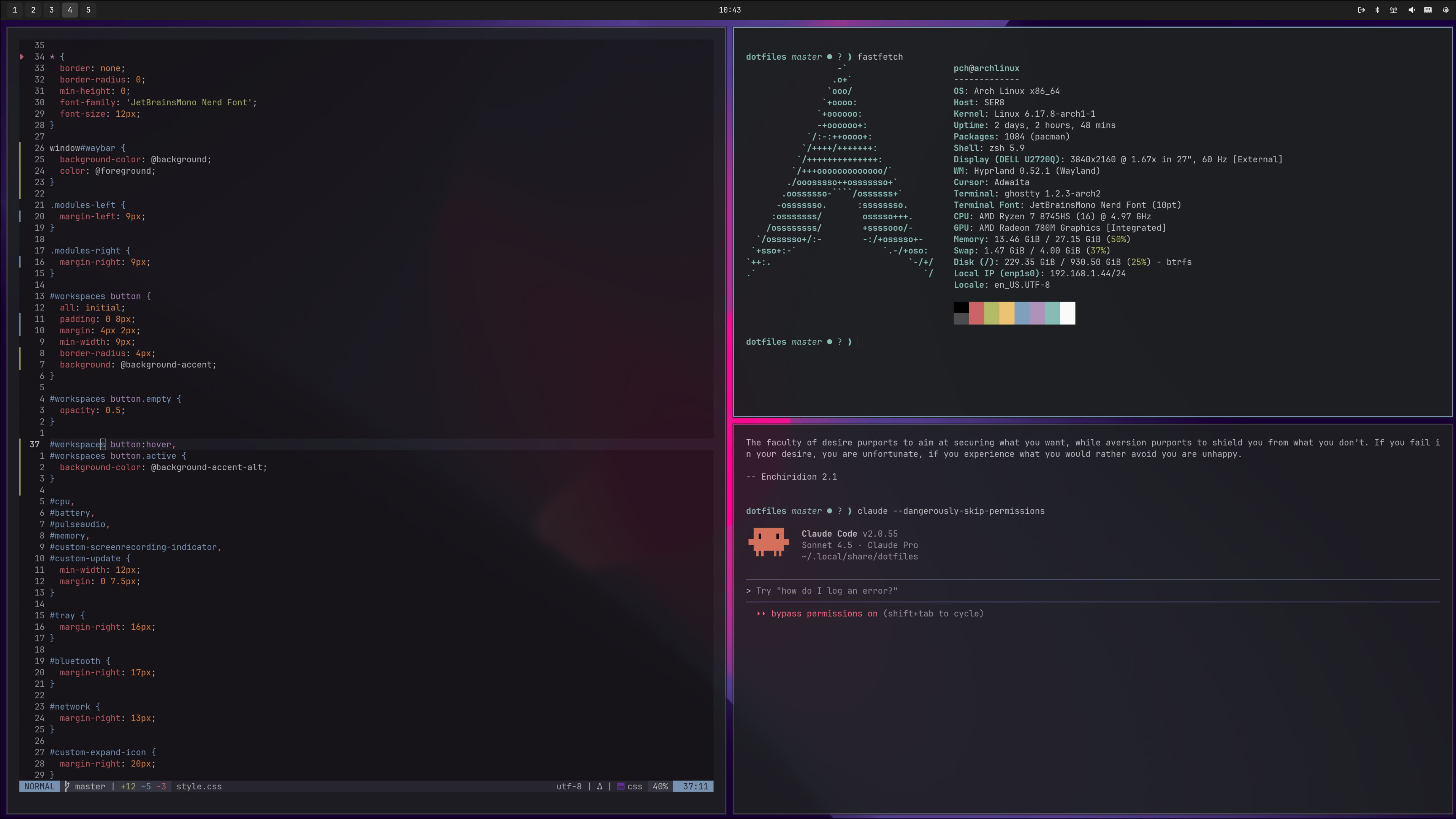Viewport: 1456px width, 819px height.
Task: Click the memory RAM icon in top bar
Action: tap(1428, 10)
